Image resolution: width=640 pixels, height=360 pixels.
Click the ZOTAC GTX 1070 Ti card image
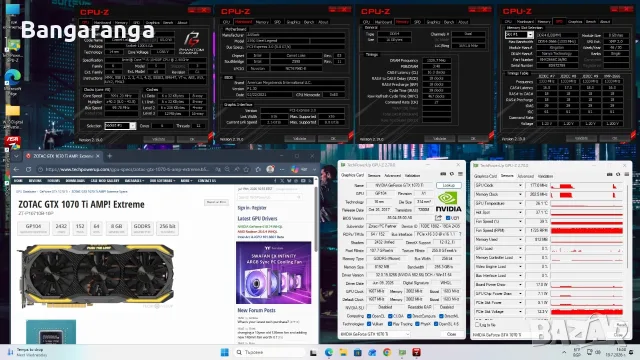coord(98,275)
